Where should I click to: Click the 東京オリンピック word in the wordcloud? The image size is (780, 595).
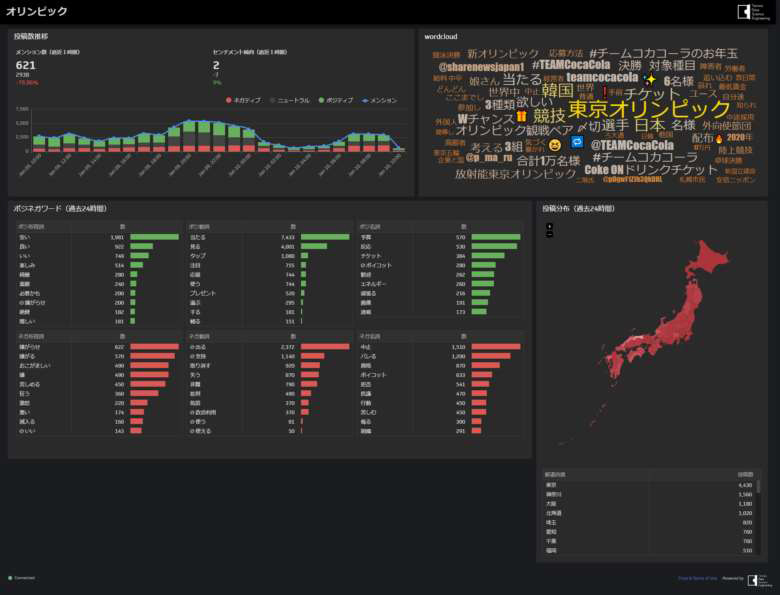(x=649, y=109)
